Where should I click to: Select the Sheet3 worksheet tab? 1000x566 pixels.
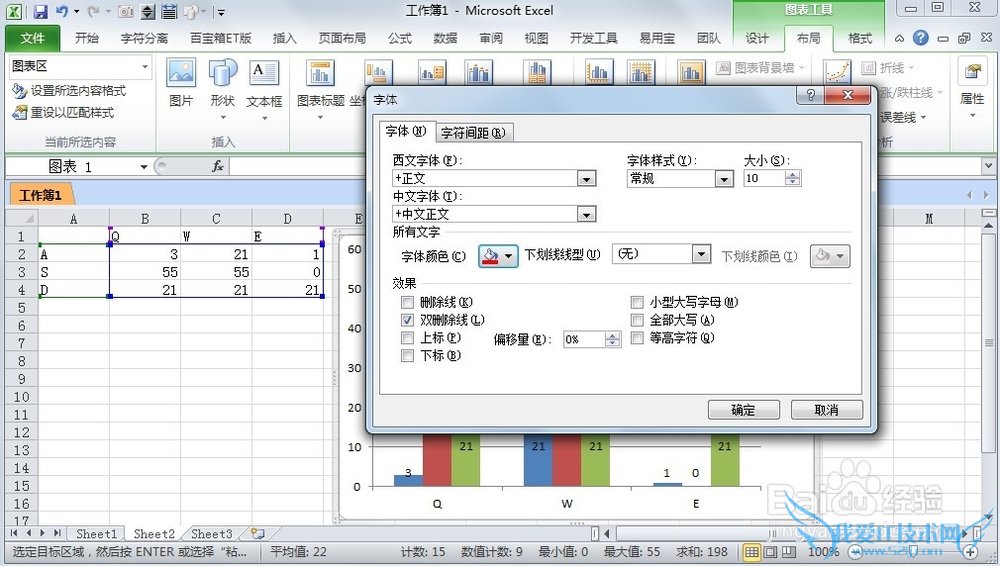(211, 534)
